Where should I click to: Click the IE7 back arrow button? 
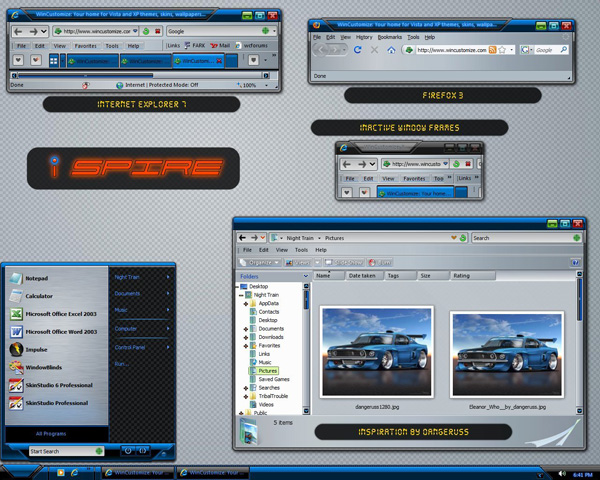(x=18, y=31)
